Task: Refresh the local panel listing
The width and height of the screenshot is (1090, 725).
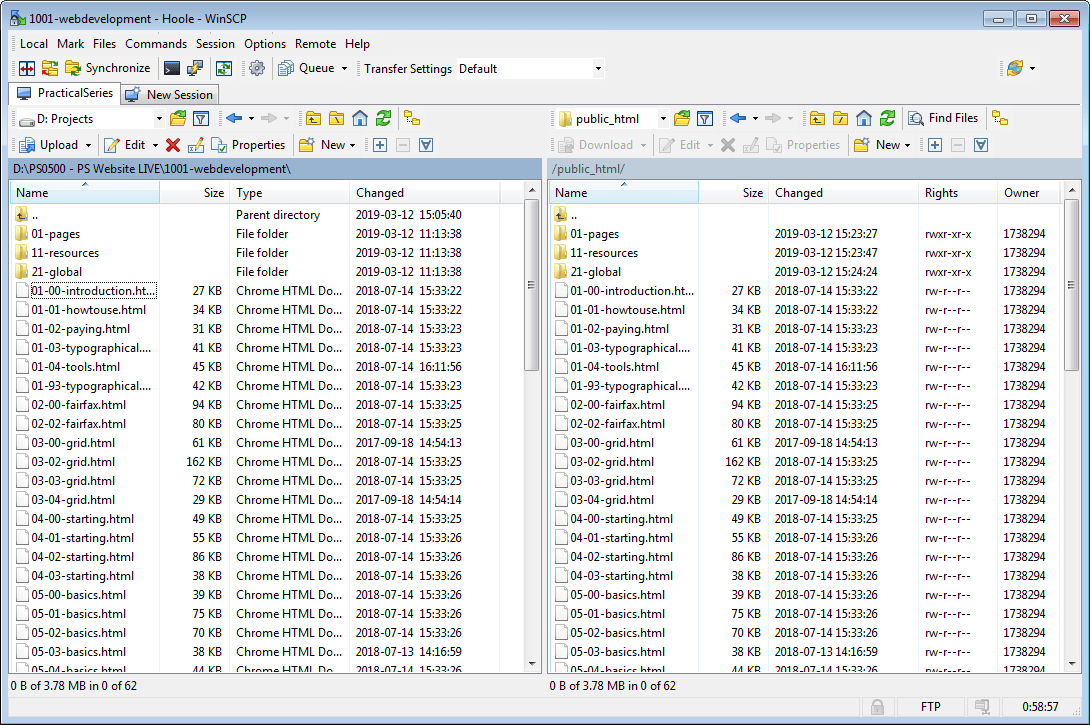Action: click(x=384, y=119)
